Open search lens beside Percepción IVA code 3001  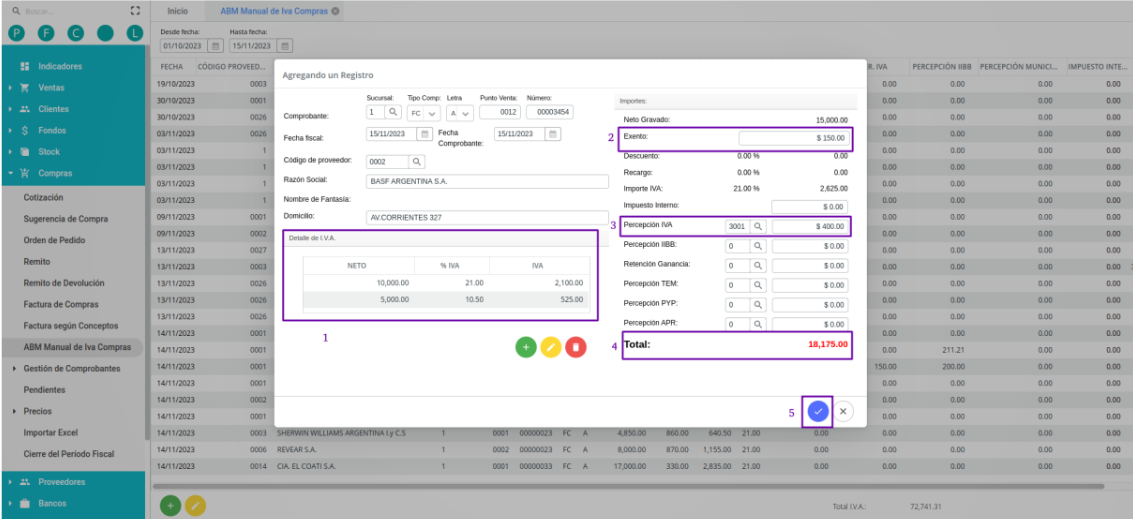pos(758,226)
